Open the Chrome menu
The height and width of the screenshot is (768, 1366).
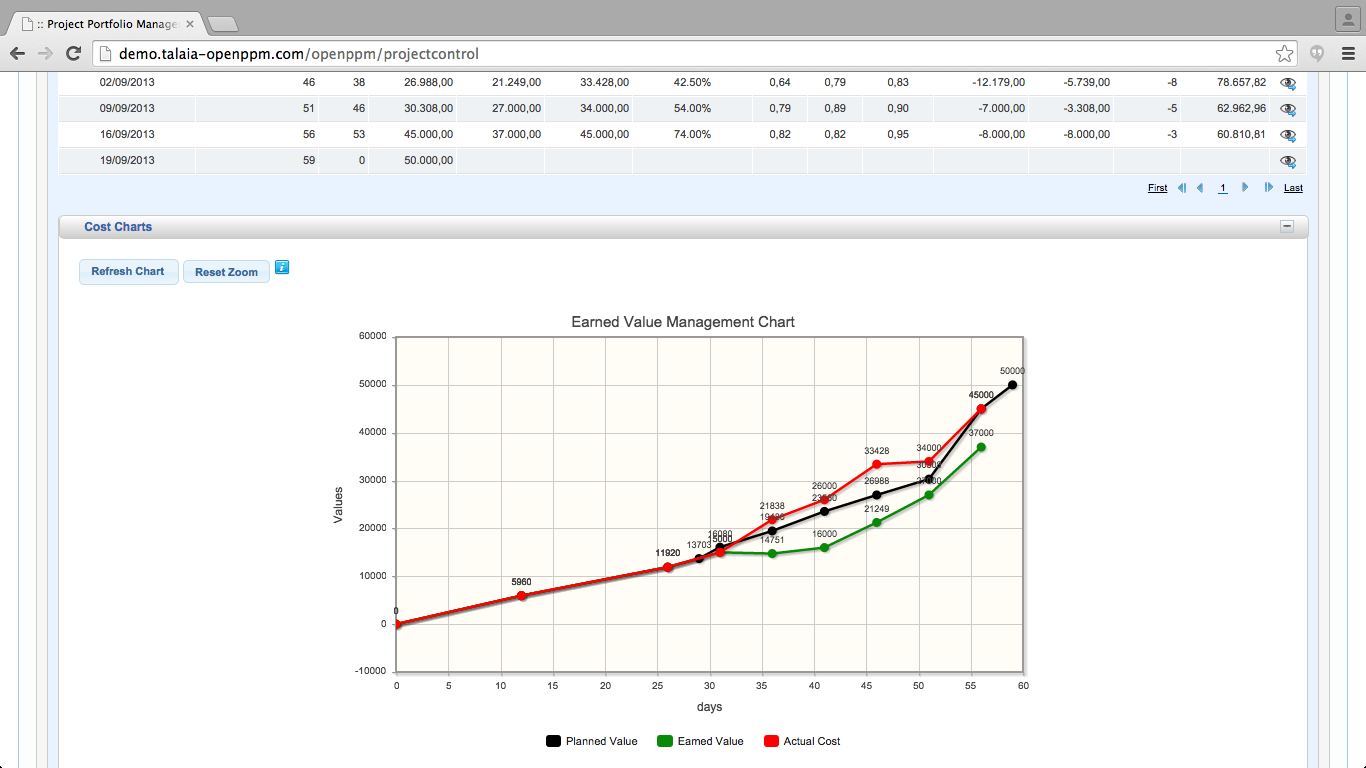(1349, 54)
